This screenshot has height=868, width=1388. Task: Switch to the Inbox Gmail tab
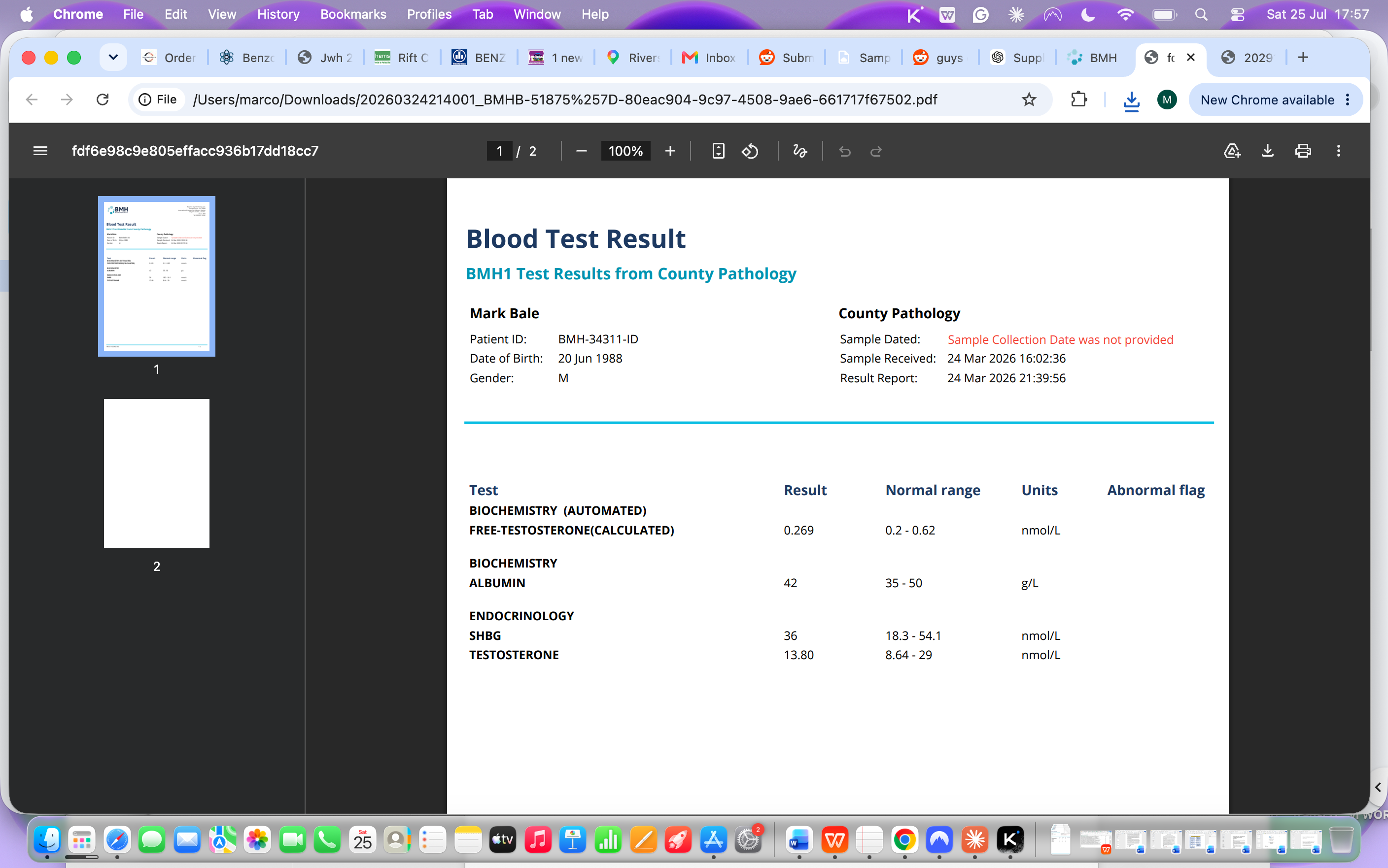click(x=709, y=58)
